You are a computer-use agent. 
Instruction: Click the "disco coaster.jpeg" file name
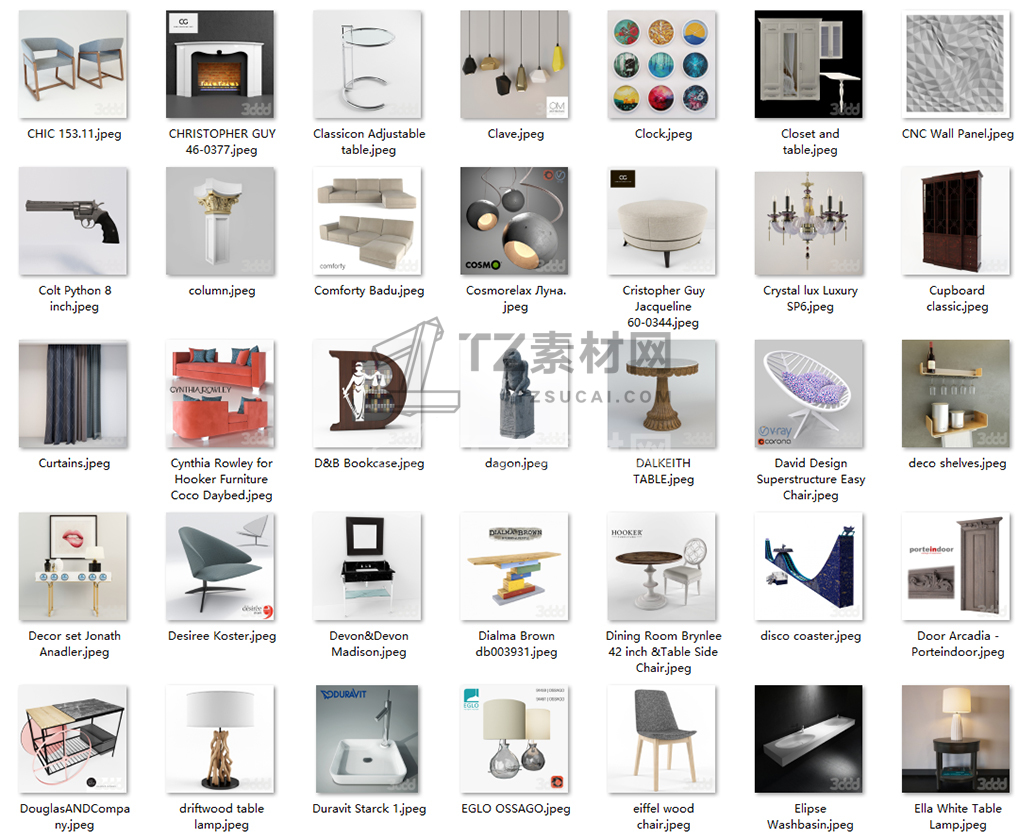(811, 636)
